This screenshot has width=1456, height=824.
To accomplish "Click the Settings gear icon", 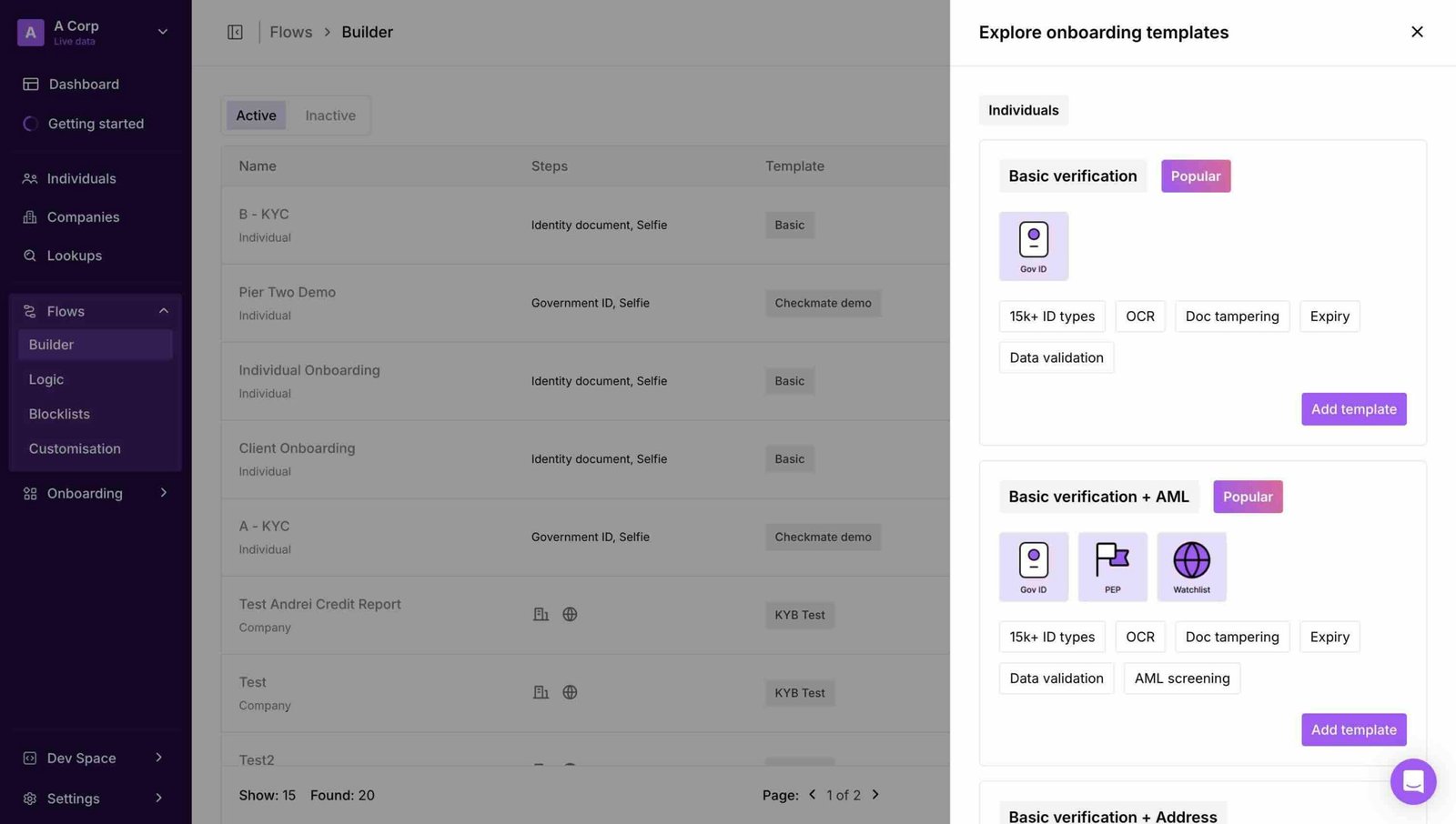I will tap(30, 798).
